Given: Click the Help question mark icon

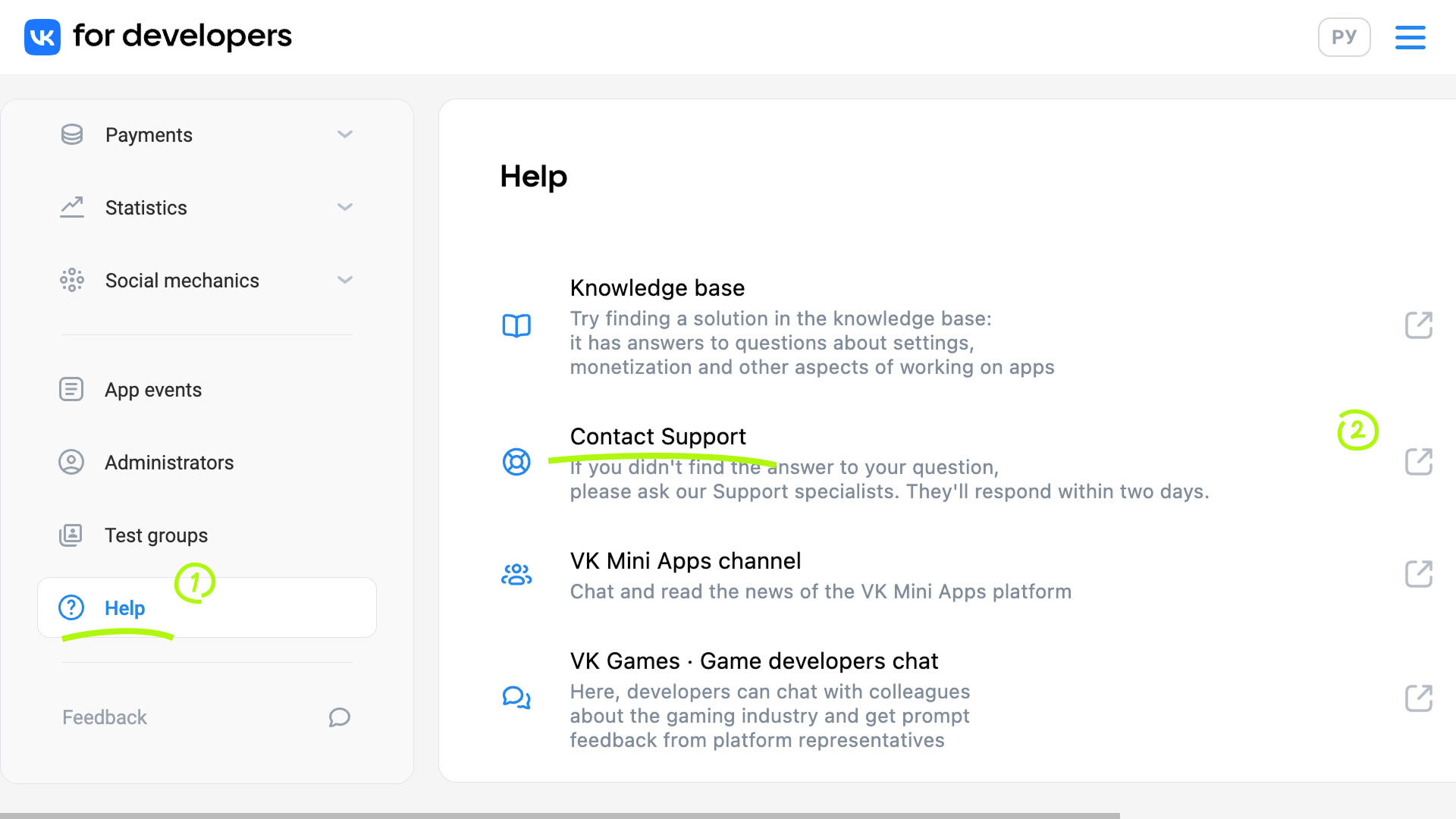Looking at the screenshot, I should 71,607.
